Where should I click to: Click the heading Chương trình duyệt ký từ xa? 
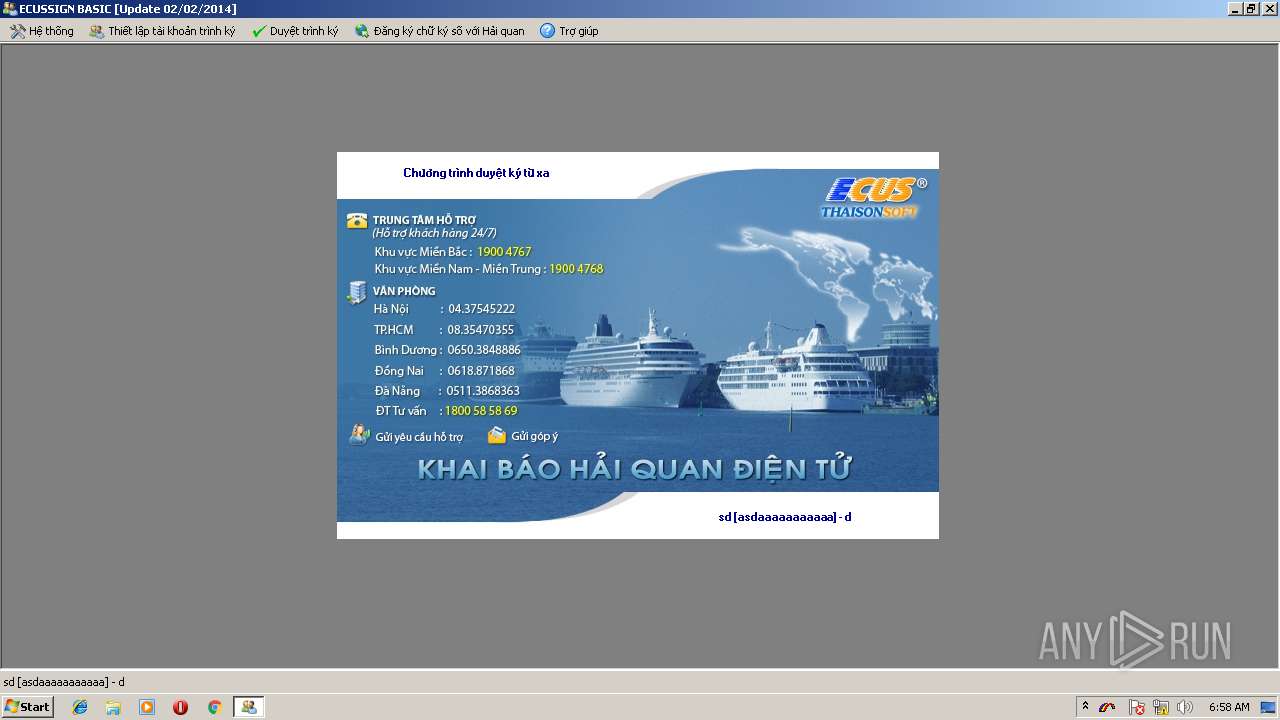[x=476, y=173]
